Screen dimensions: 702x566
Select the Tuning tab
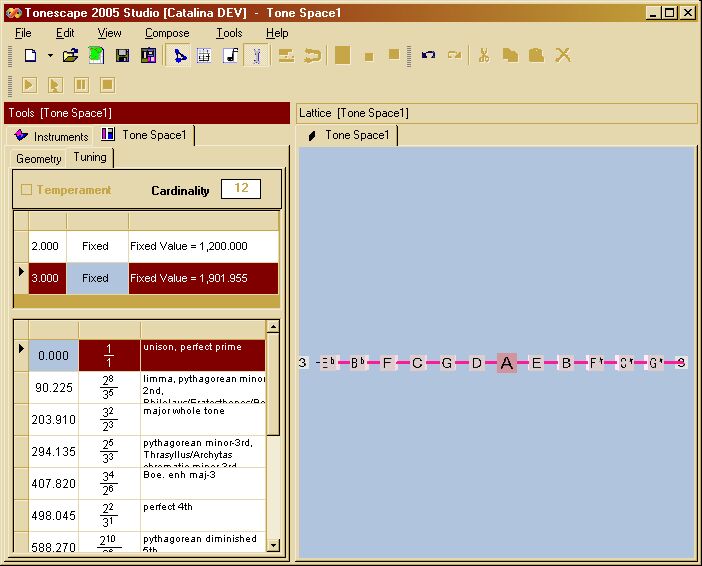[x=90, y=158]
